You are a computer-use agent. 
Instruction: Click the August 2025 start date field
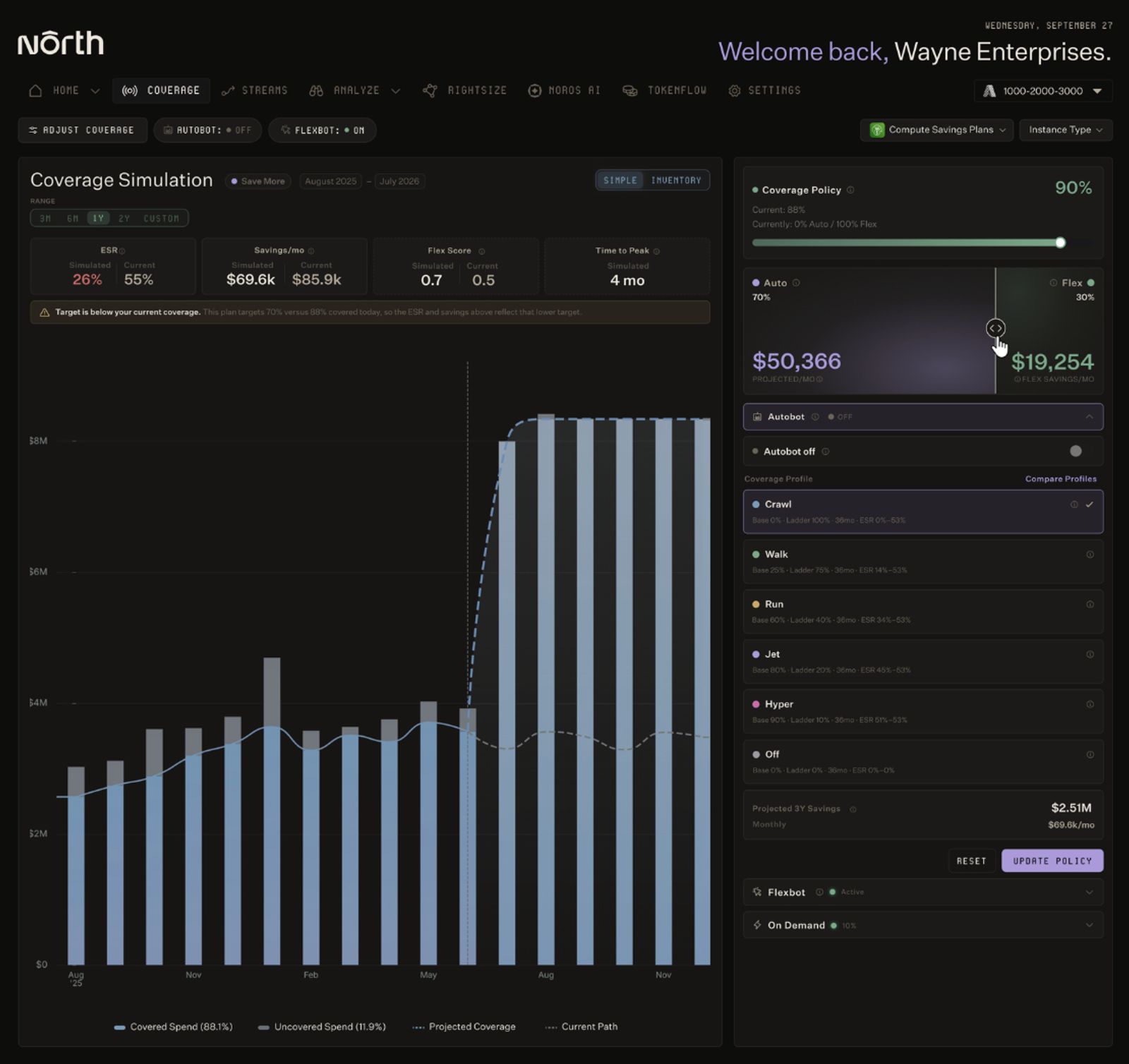point(330,181)
